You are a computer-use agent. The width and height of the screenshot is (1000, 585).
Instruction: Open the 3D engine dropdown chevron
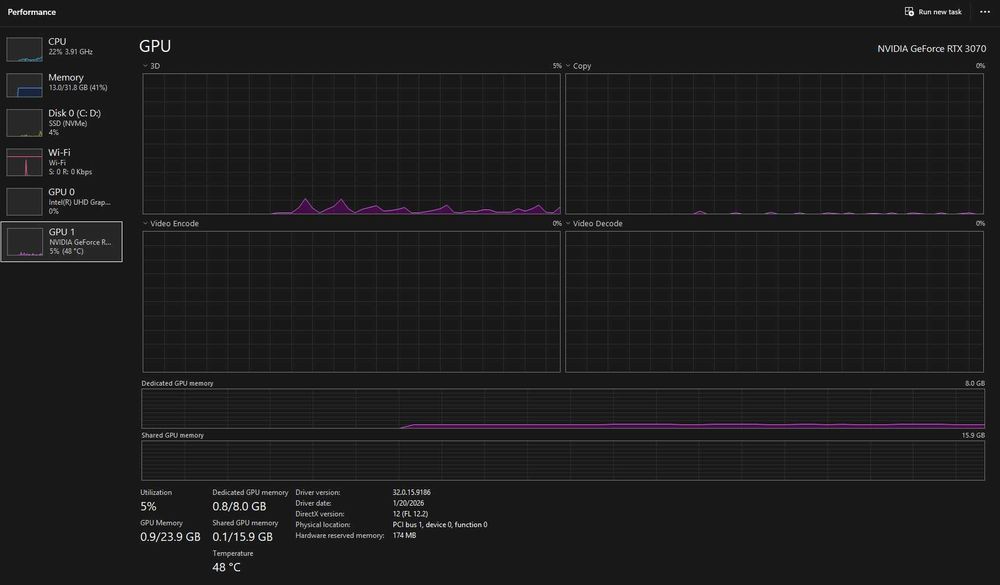145,66
